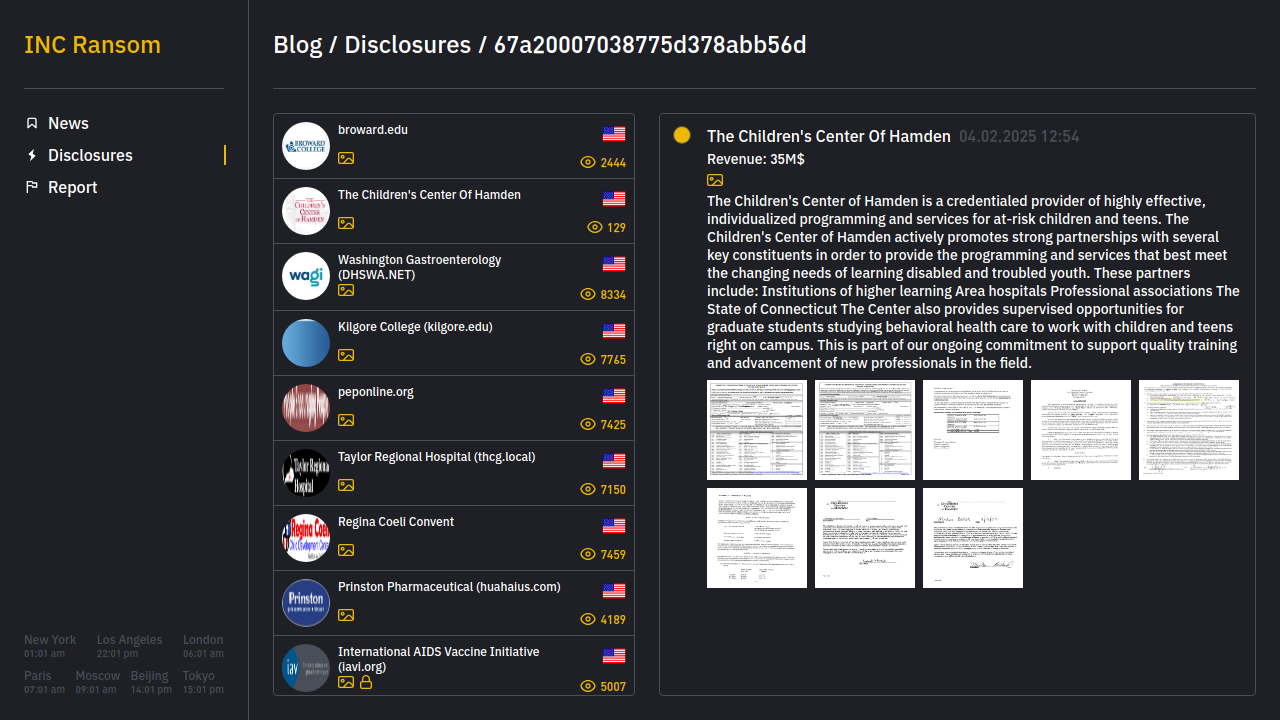
Task: Open the Taylor Regional Hospital (thcg.local) entry
Action: point(436,457)
